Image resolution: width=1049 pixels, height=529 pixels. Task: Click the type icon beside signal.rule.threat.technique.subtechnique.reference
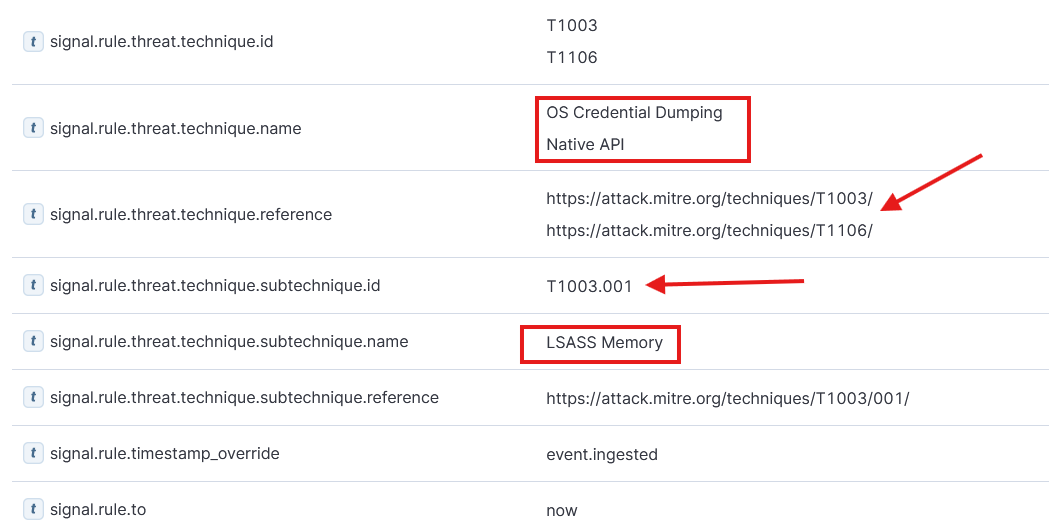[x=33, y=397]
